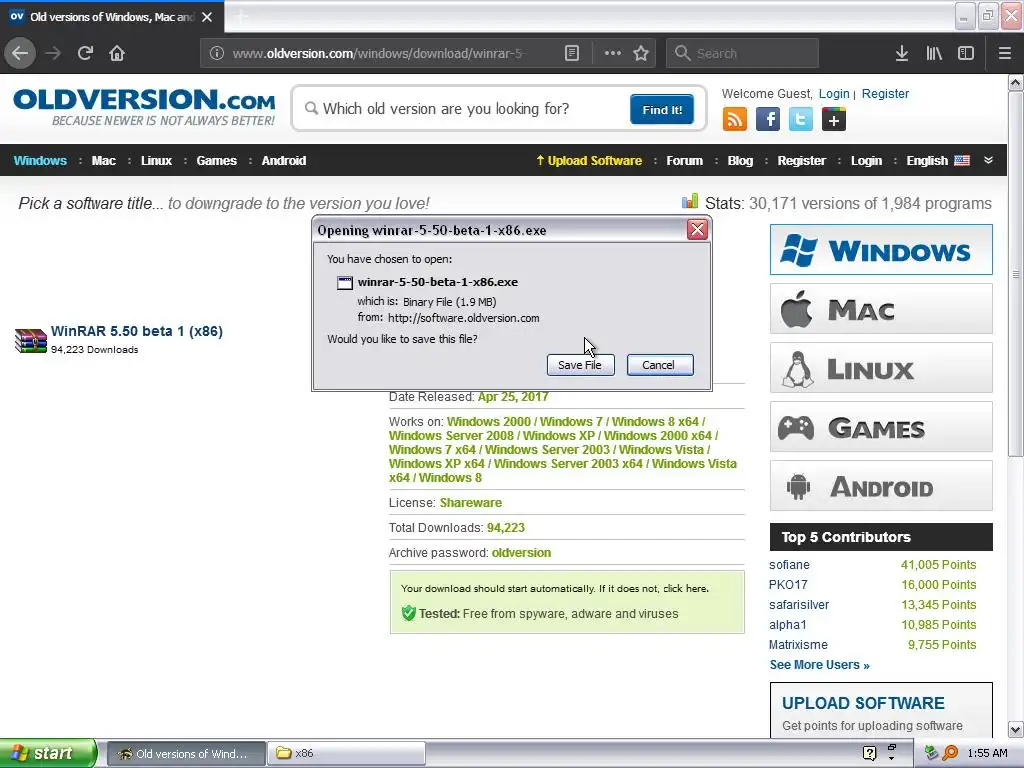Focus the 'Which old version' search field
This screenshot has width=1024, height=768.
[x=464, y=108]
